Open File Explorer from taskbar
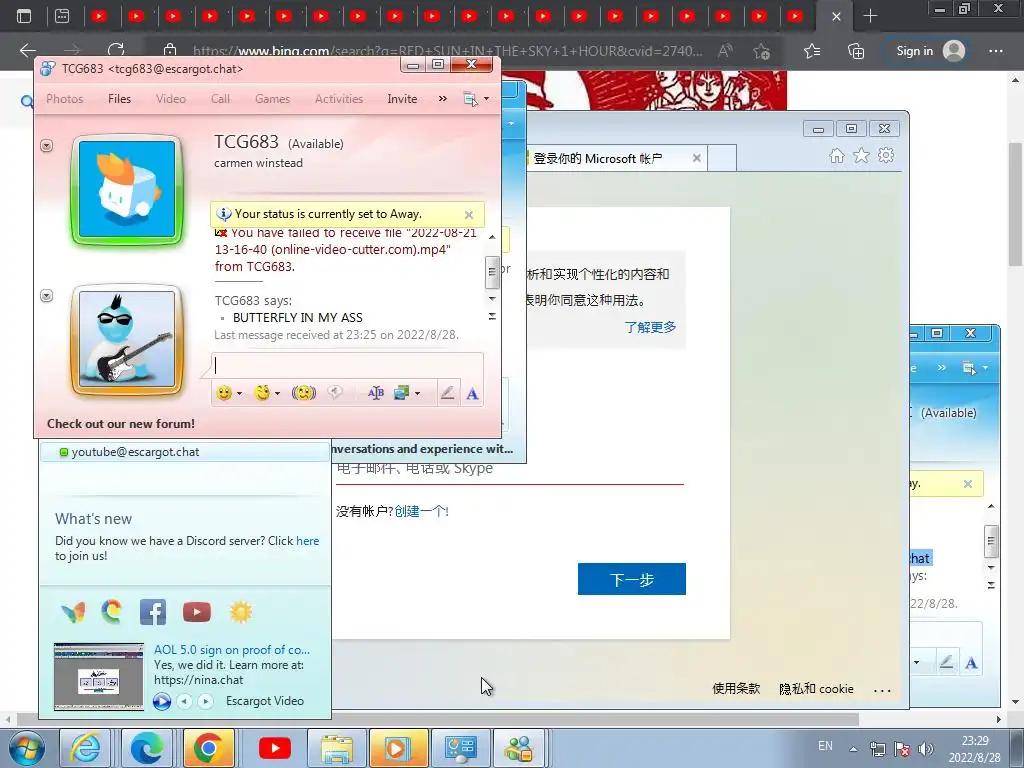This screenshot has height=768, width=1024. pos(336,748)
